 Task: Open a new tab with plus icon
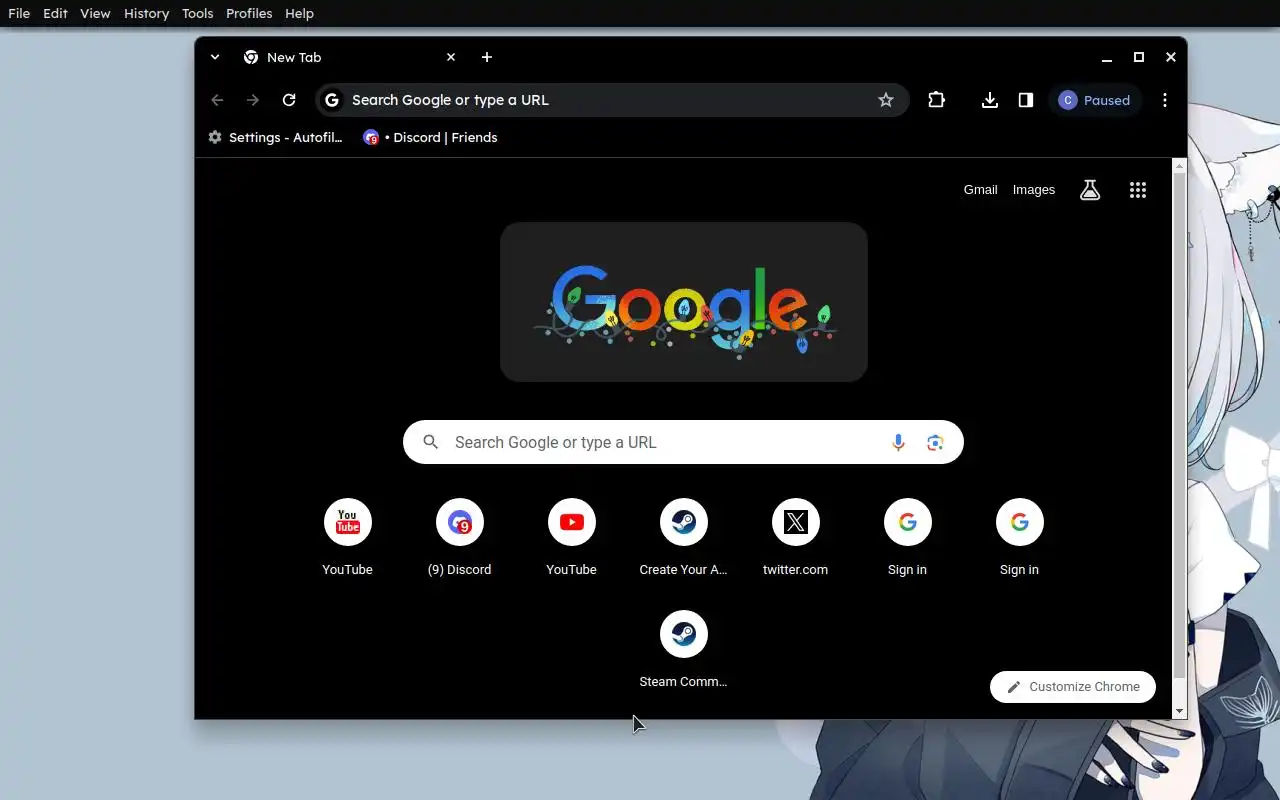point(487,57)
